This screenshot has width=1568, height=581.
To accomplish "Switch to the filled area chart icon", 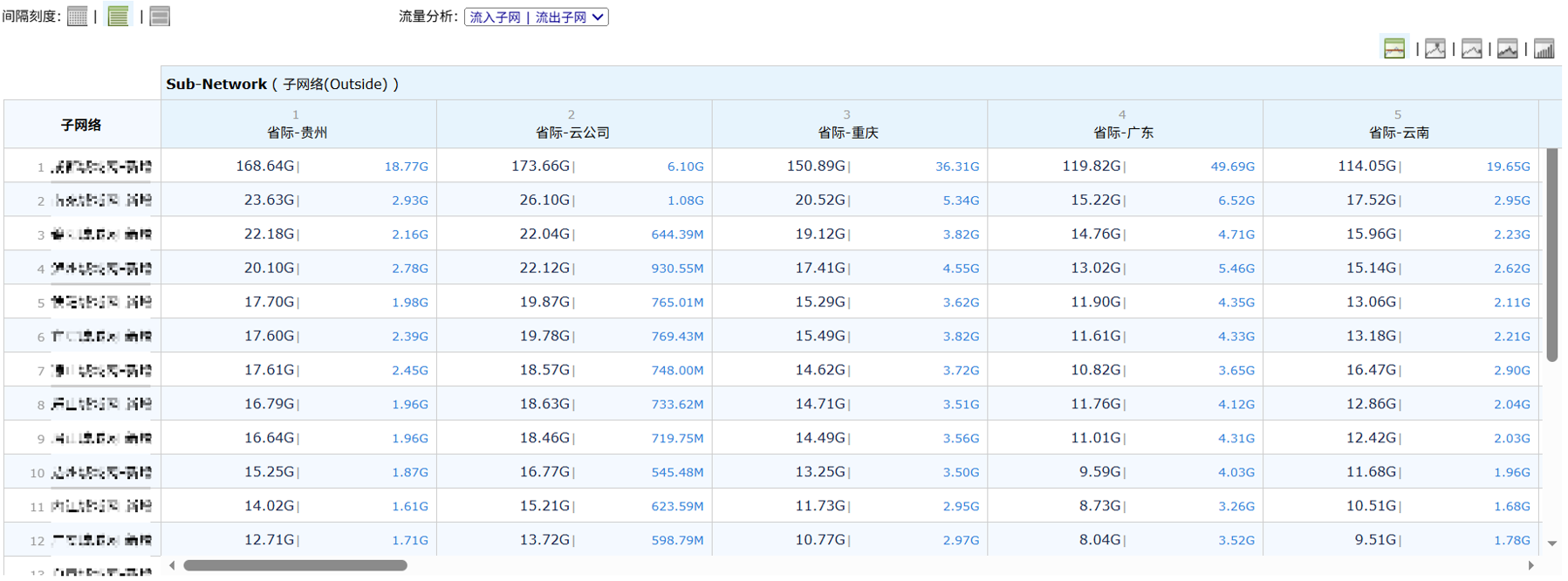I will (1508, 49).
